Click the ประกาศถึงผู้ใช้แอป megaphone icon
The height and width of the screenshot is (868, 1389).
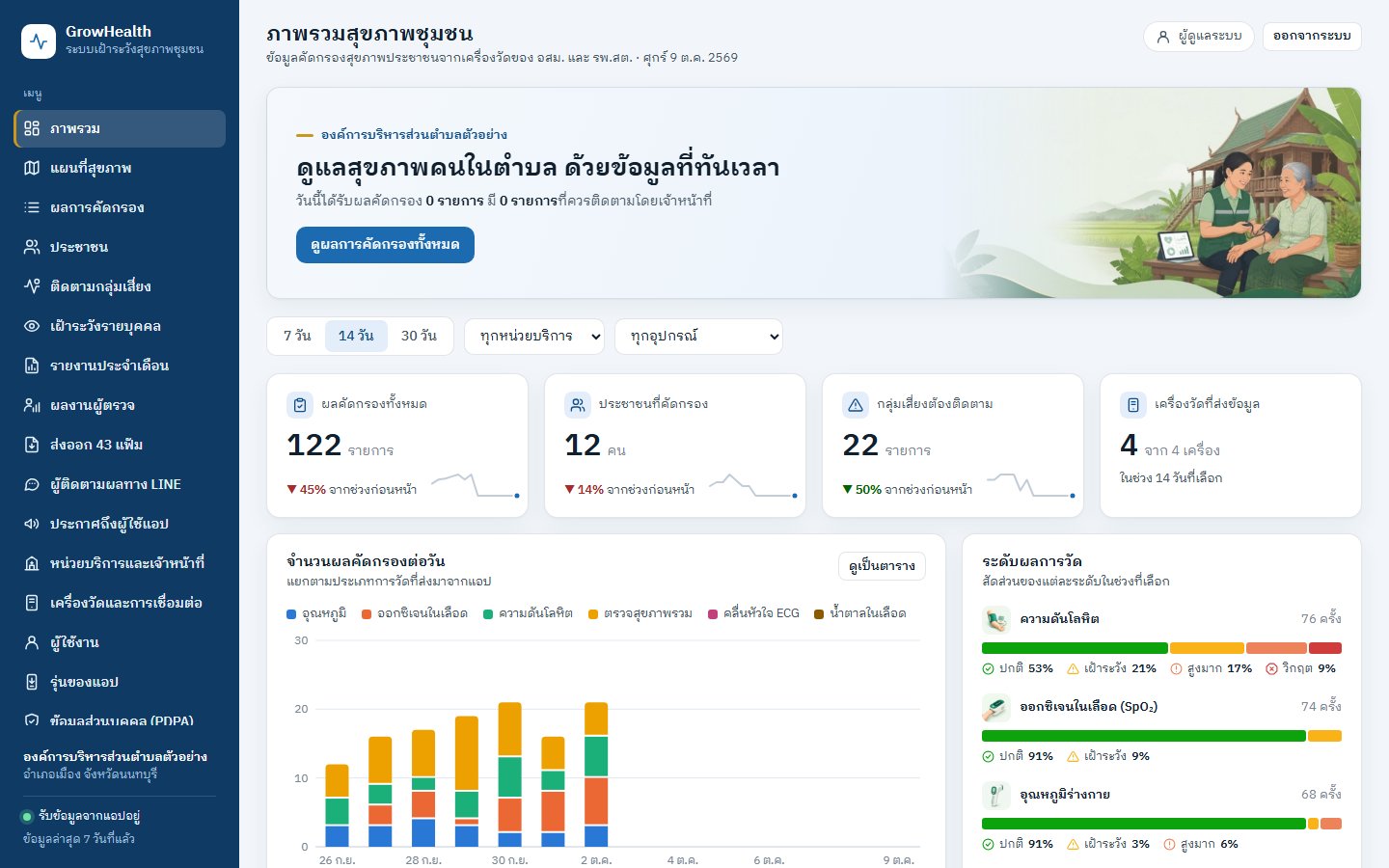32,524
